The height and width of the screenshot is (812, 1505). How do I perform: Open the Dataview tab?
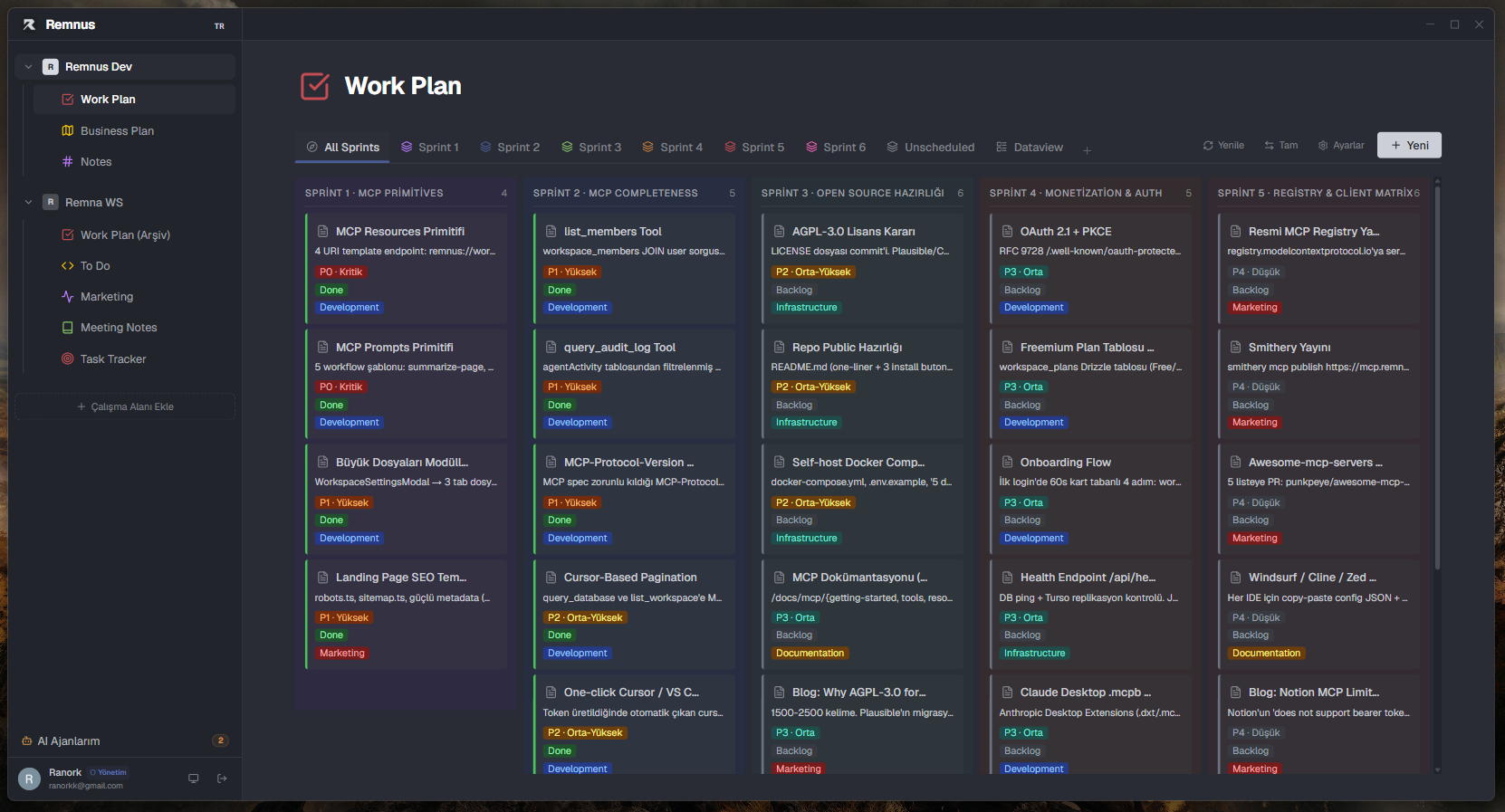click(x=1030, y=148)
